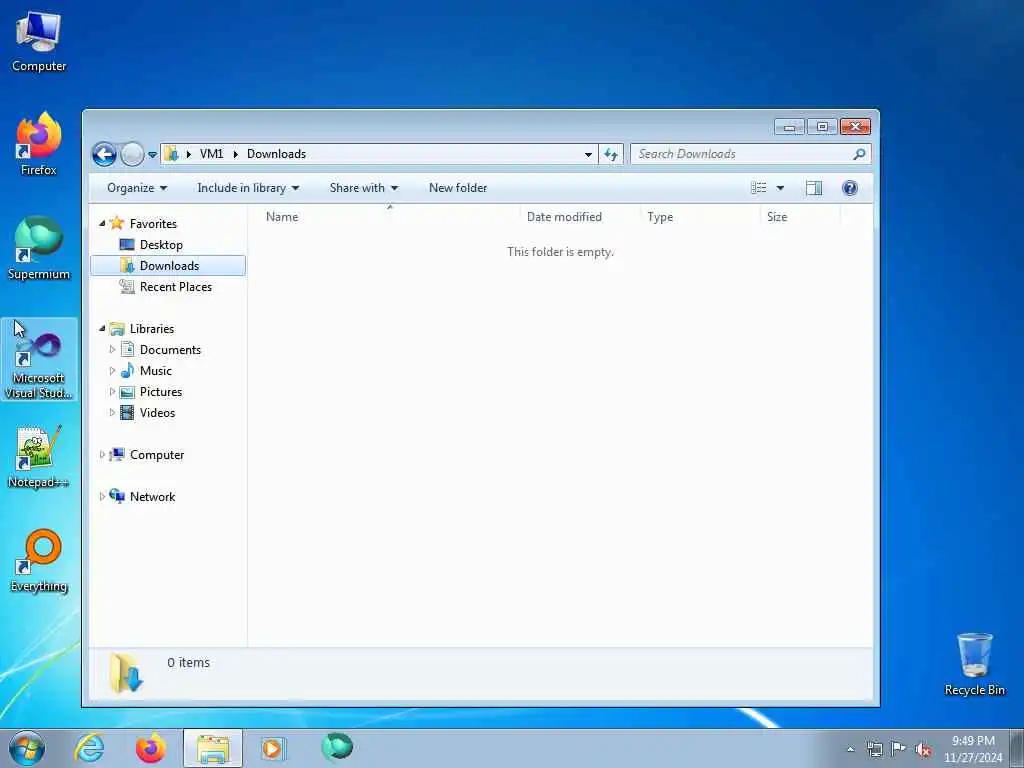Viewport: 1024px width, 768px height.
Task: Expand the Music library node
Action: click(x=112, y=371)
